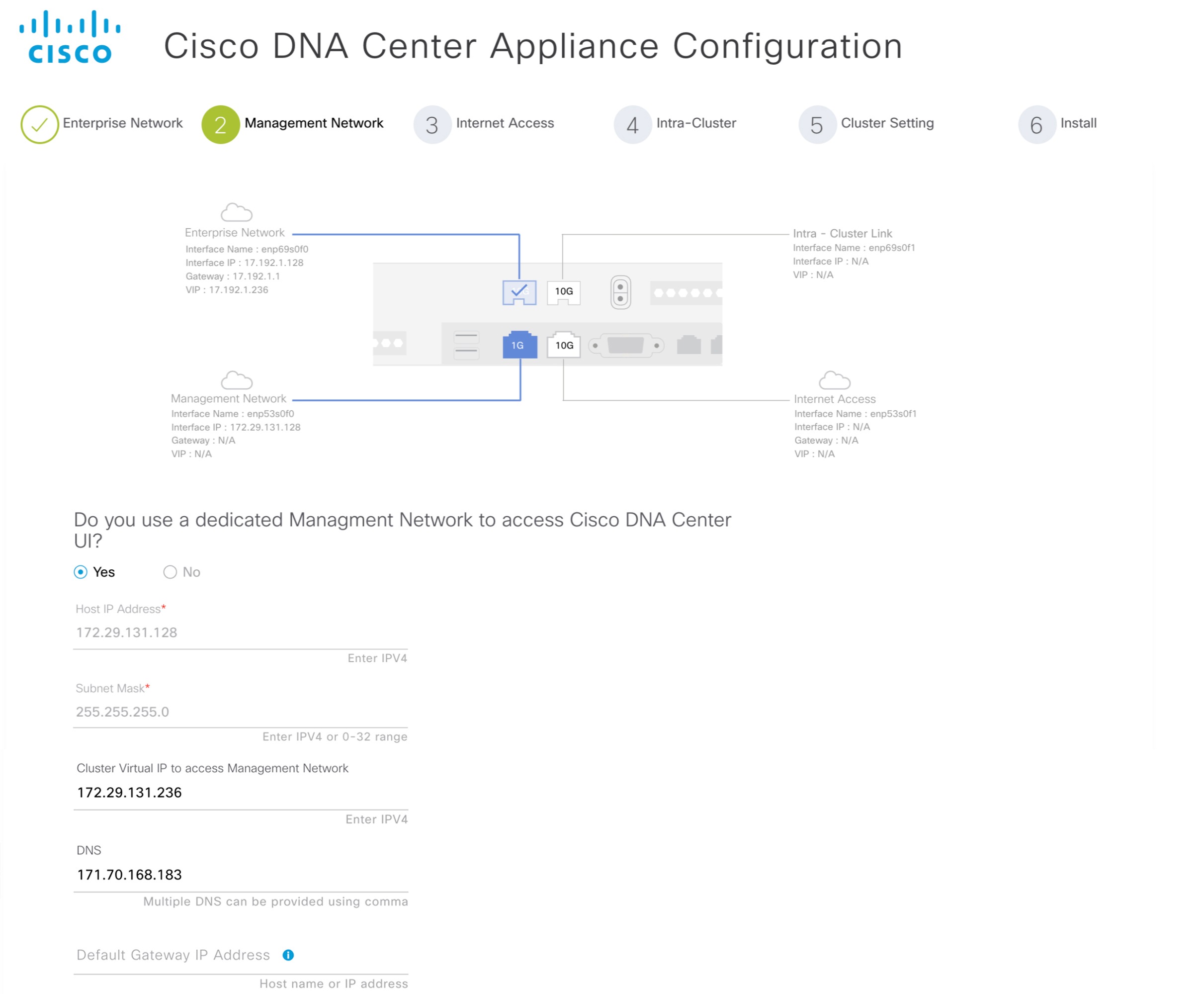Click the checked enterprise port icon
Screen dimensions: 1204x994
click(518, 292)
